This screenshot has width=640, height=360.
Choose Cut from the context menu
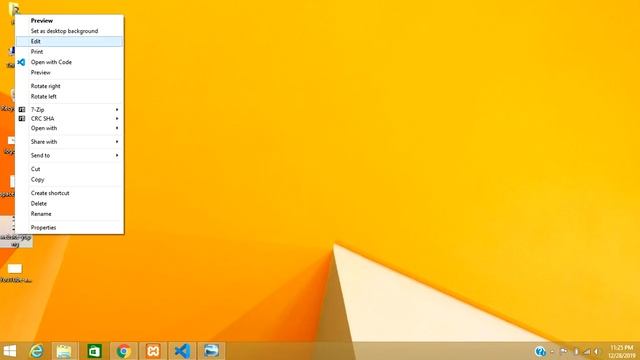point(36,169)
